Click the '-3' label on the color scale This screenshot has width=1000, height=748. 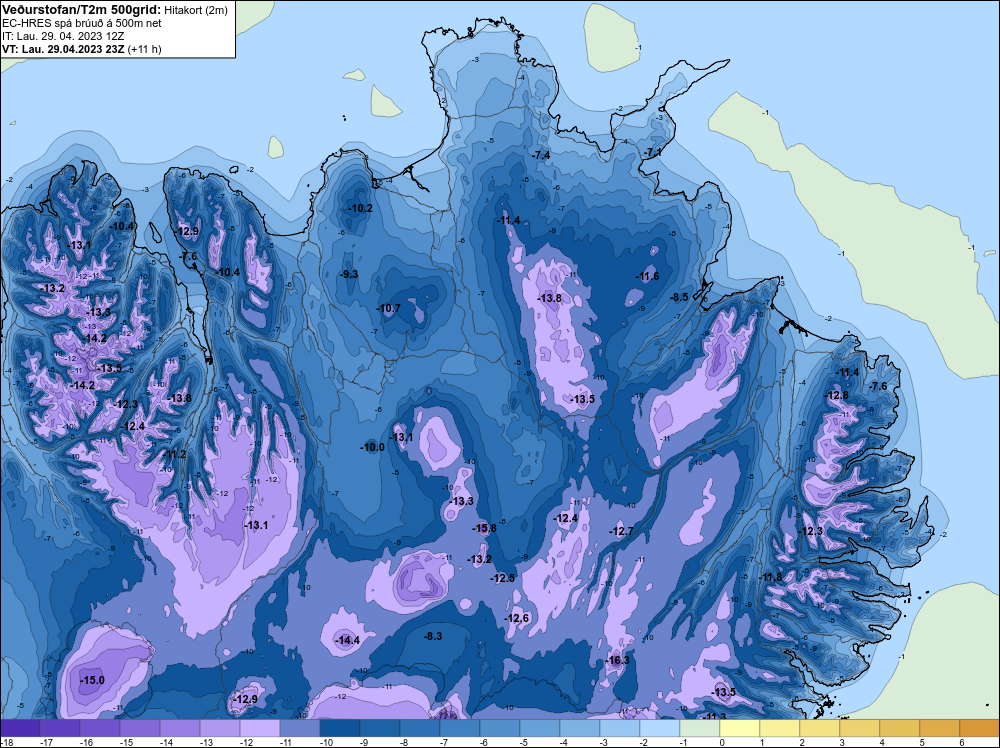pos(604,742)
